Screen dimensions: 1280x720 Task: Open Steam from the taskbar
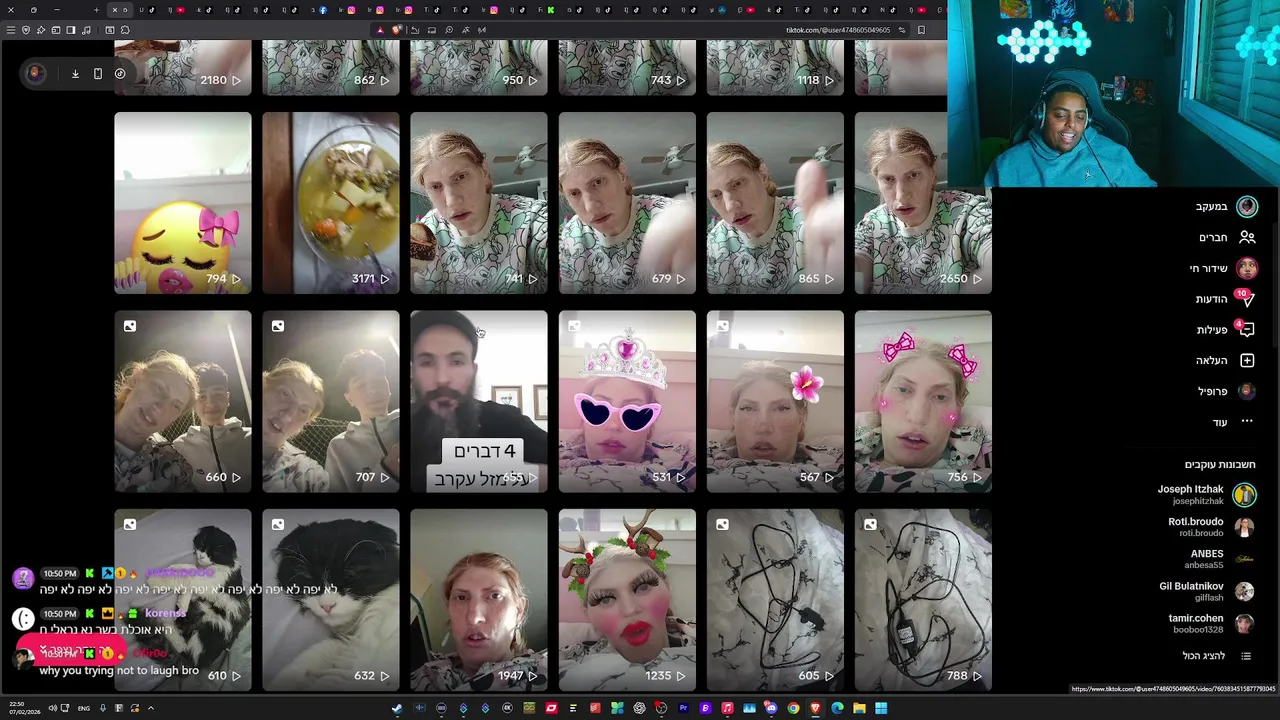coord(397,708)
